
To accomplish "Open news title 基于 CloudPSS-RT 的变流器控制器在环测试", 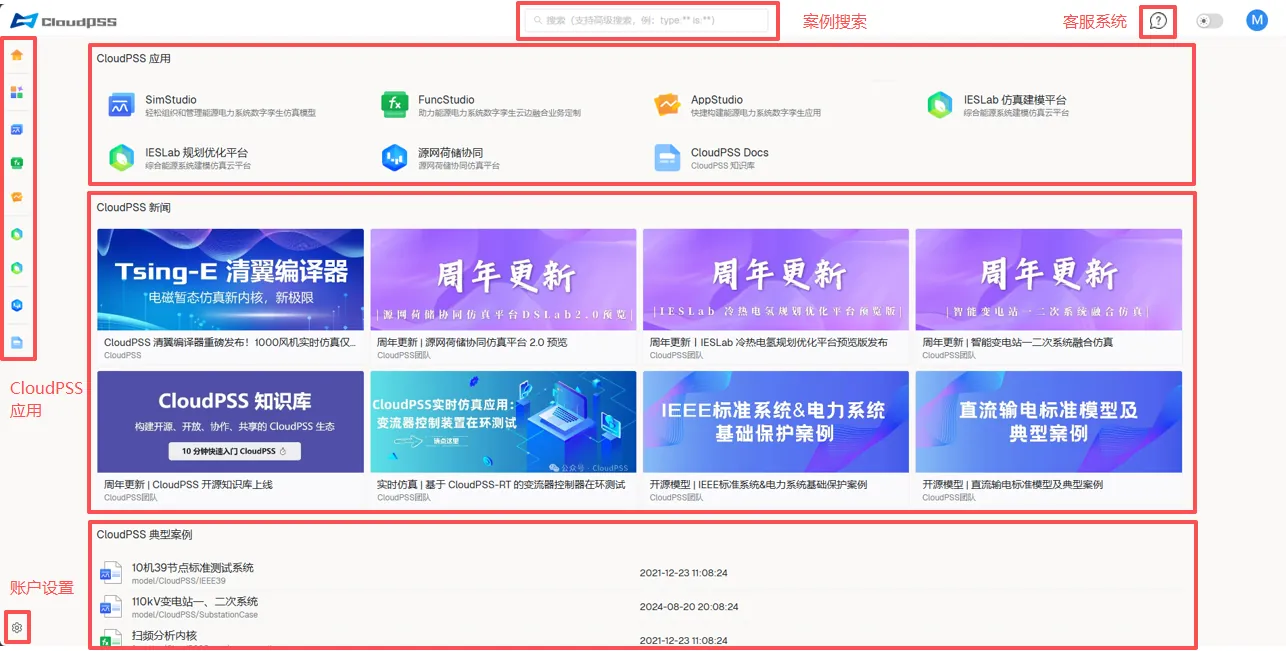I will [x=501, y=485].
